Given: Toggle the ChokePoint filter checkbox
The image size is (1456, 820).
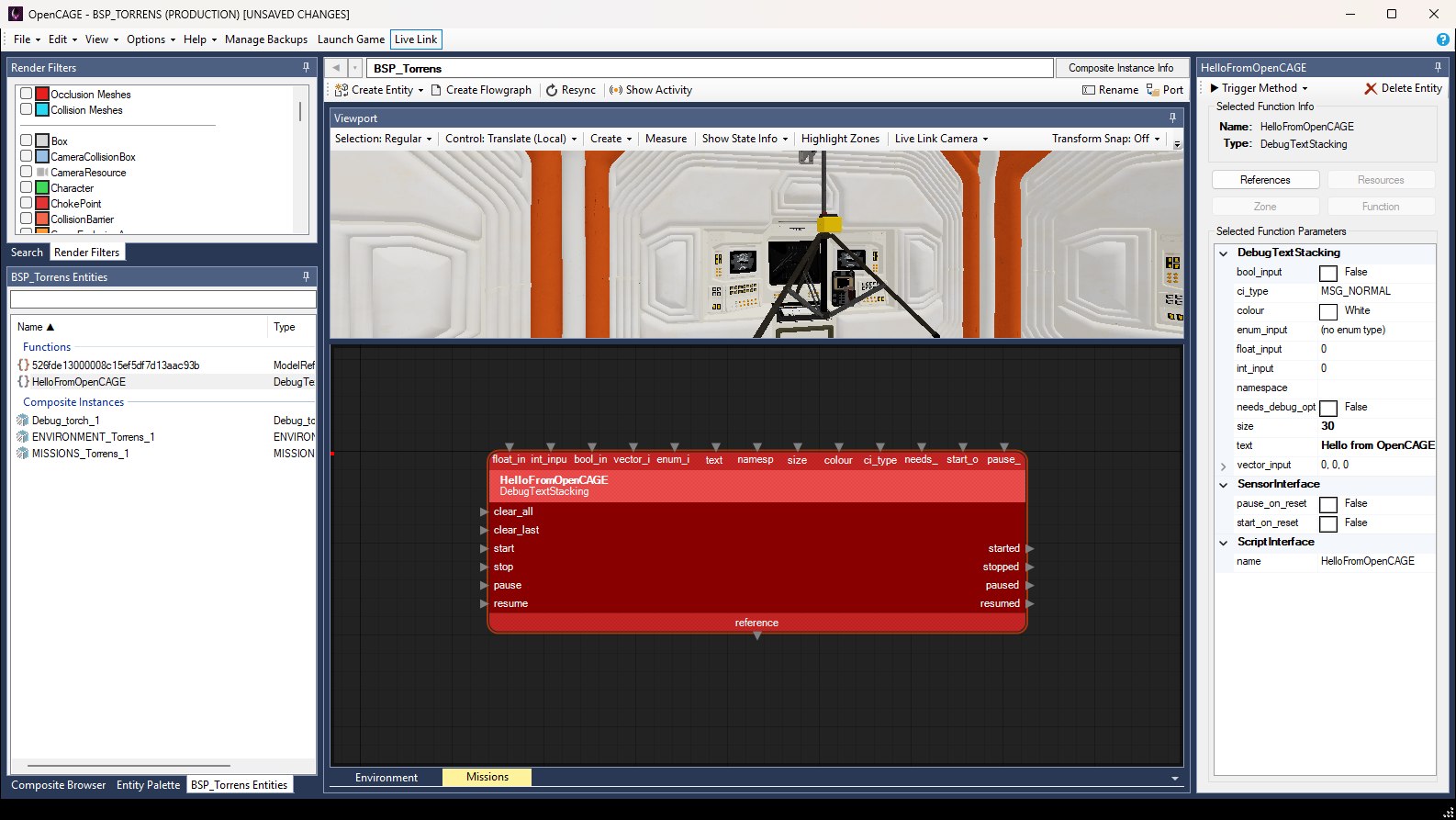Looking at the screenshot, I should [27, 203].
